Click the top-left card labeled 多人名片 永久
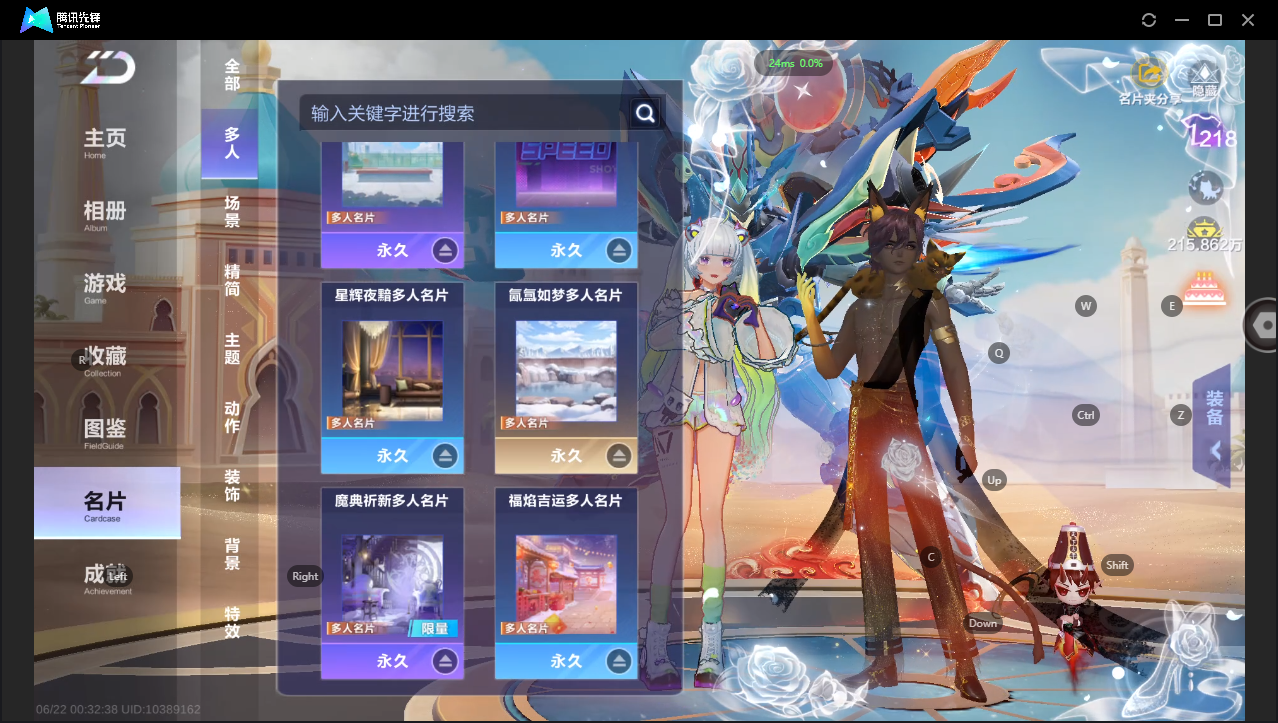This screenshot has width=1278, height=723. [392, 205]
